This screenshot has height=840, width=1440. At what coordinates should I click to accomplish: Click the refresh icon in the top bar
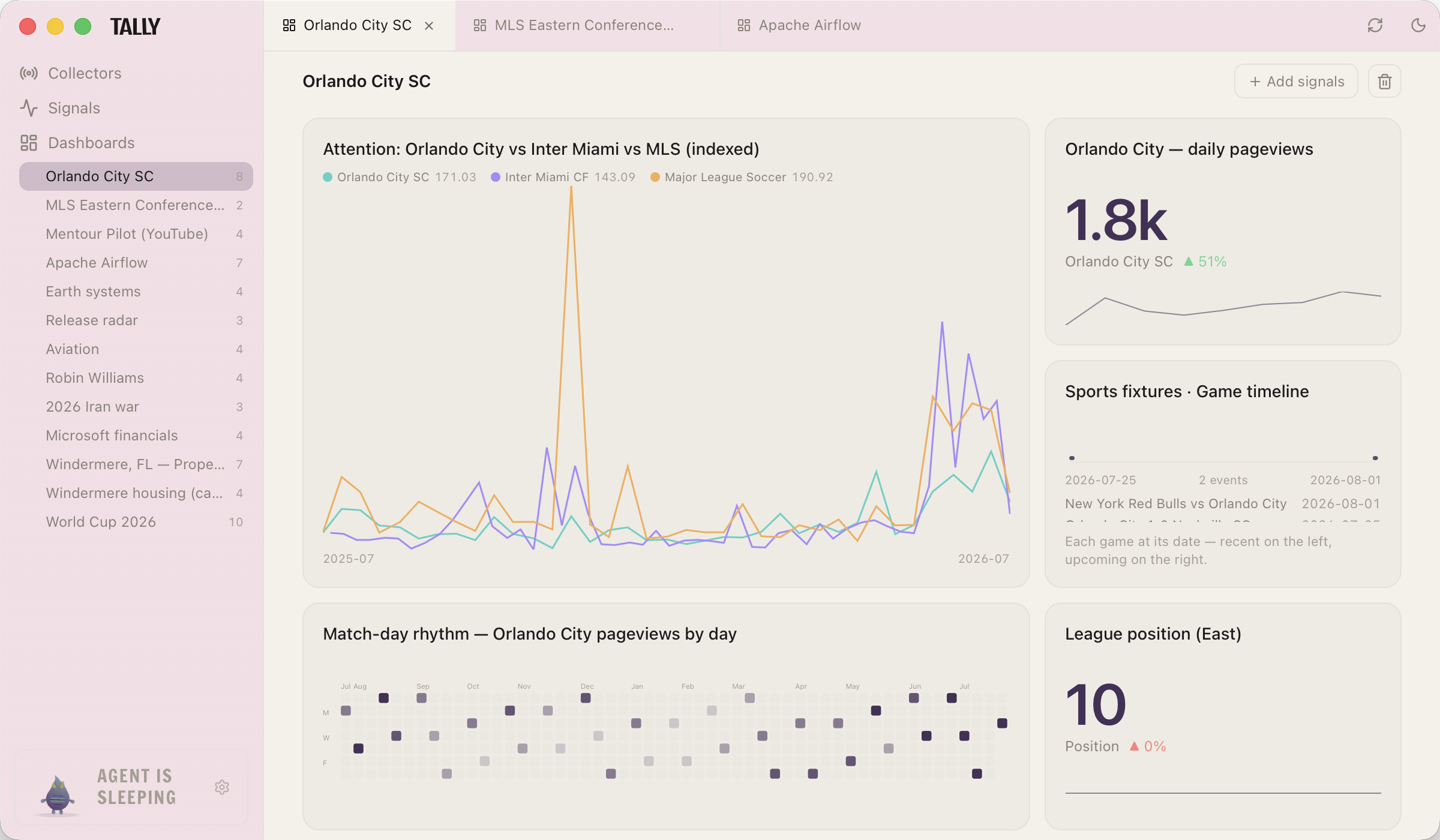tap(1375, 25)
